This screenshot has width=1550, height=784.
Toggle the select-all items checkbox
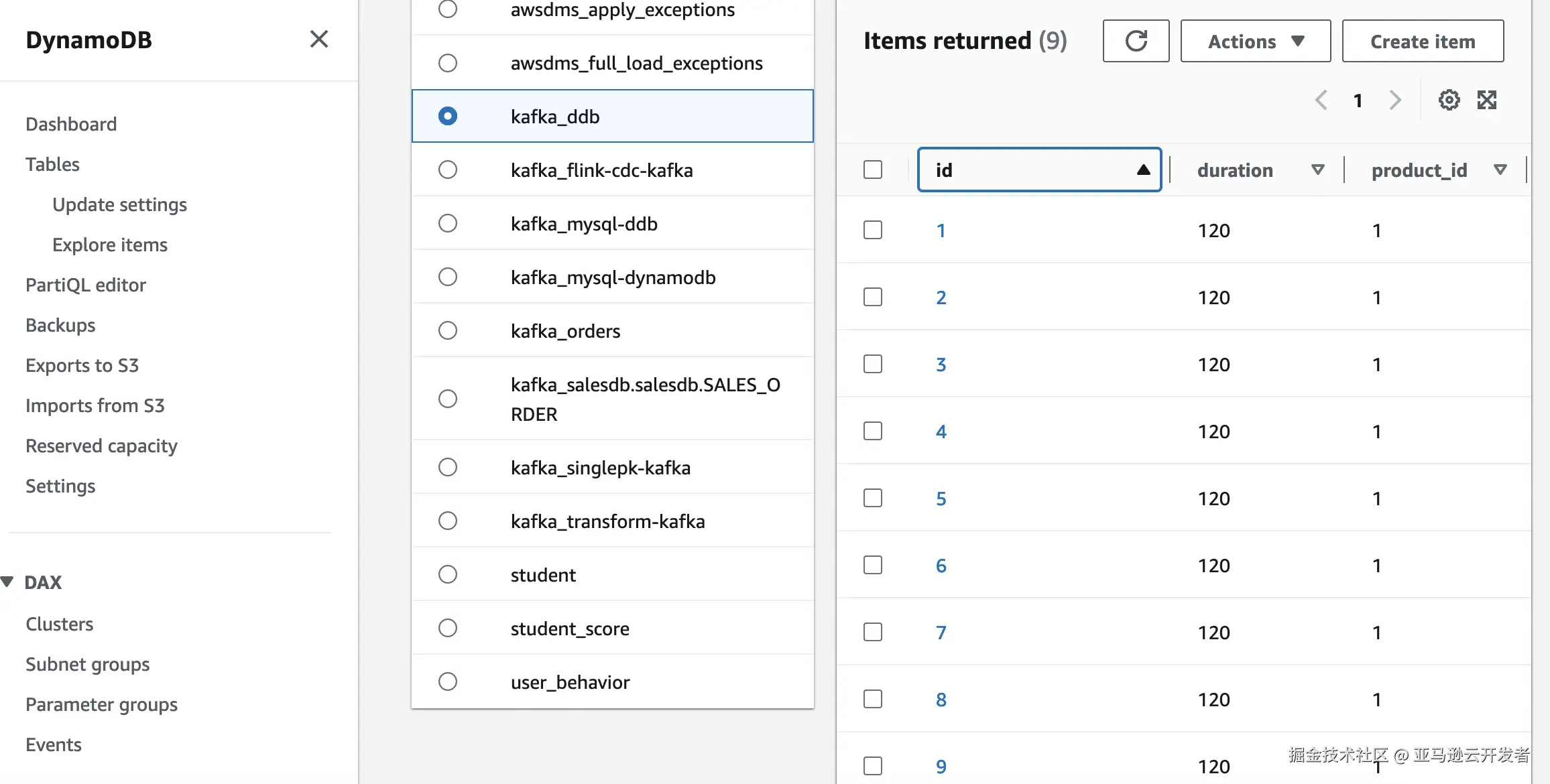tap(873, 170)
